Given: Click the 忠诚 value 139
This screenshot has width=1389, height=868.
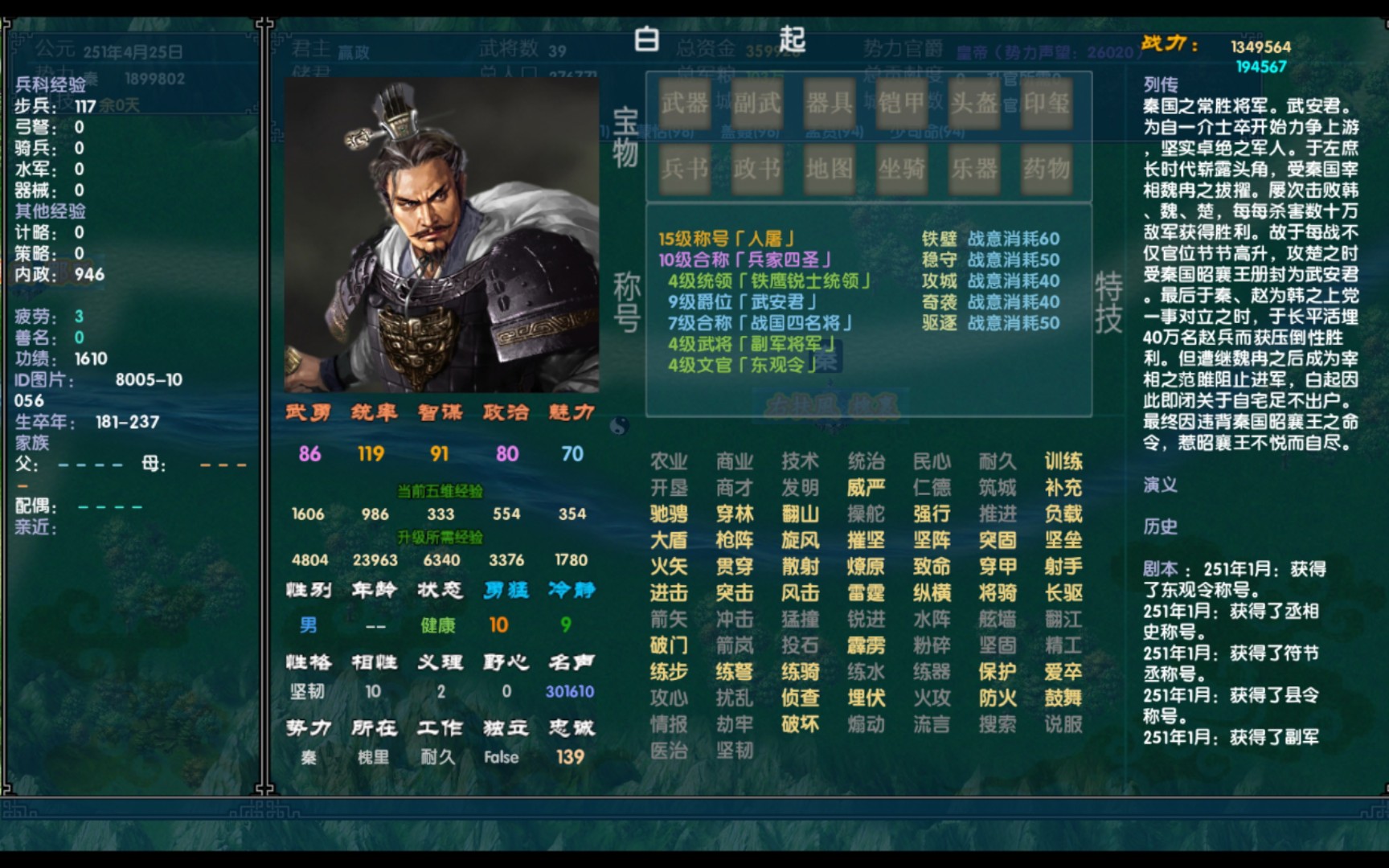Looking at the screenshot, I should [570, 757].
